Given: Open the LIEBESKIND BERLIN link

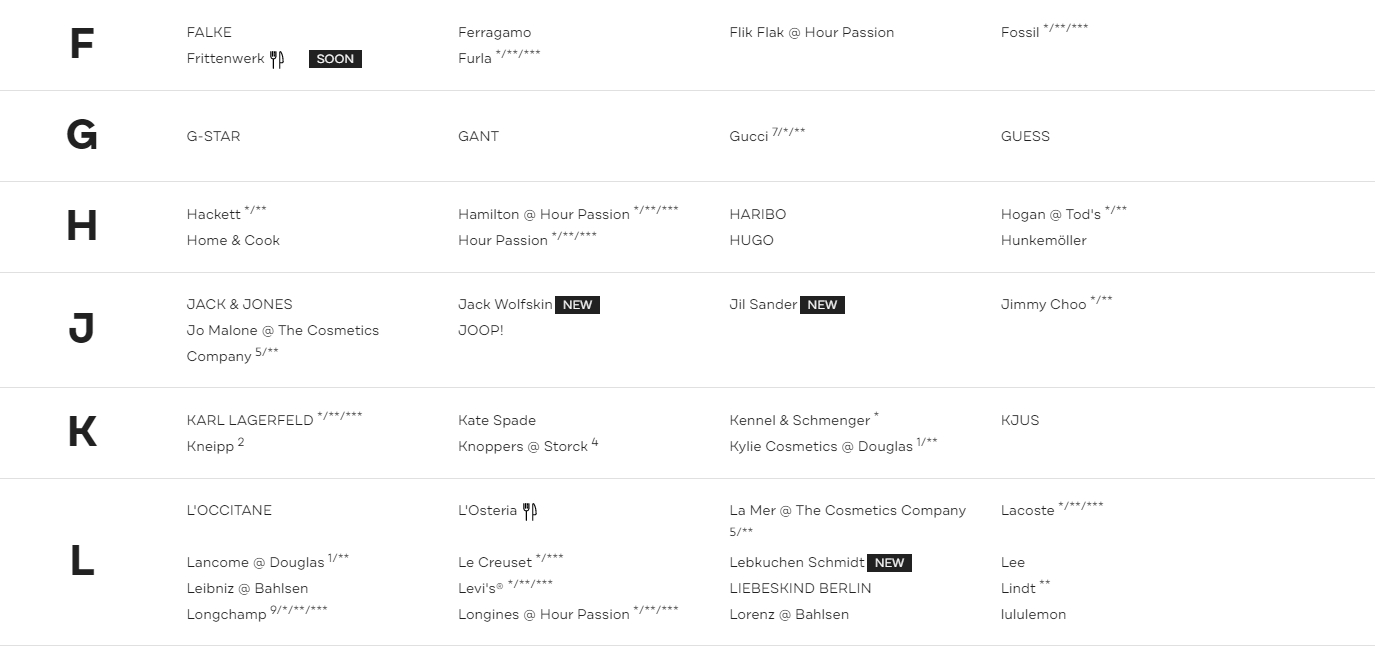Looking at the screenshot, I should click(800, 589).
